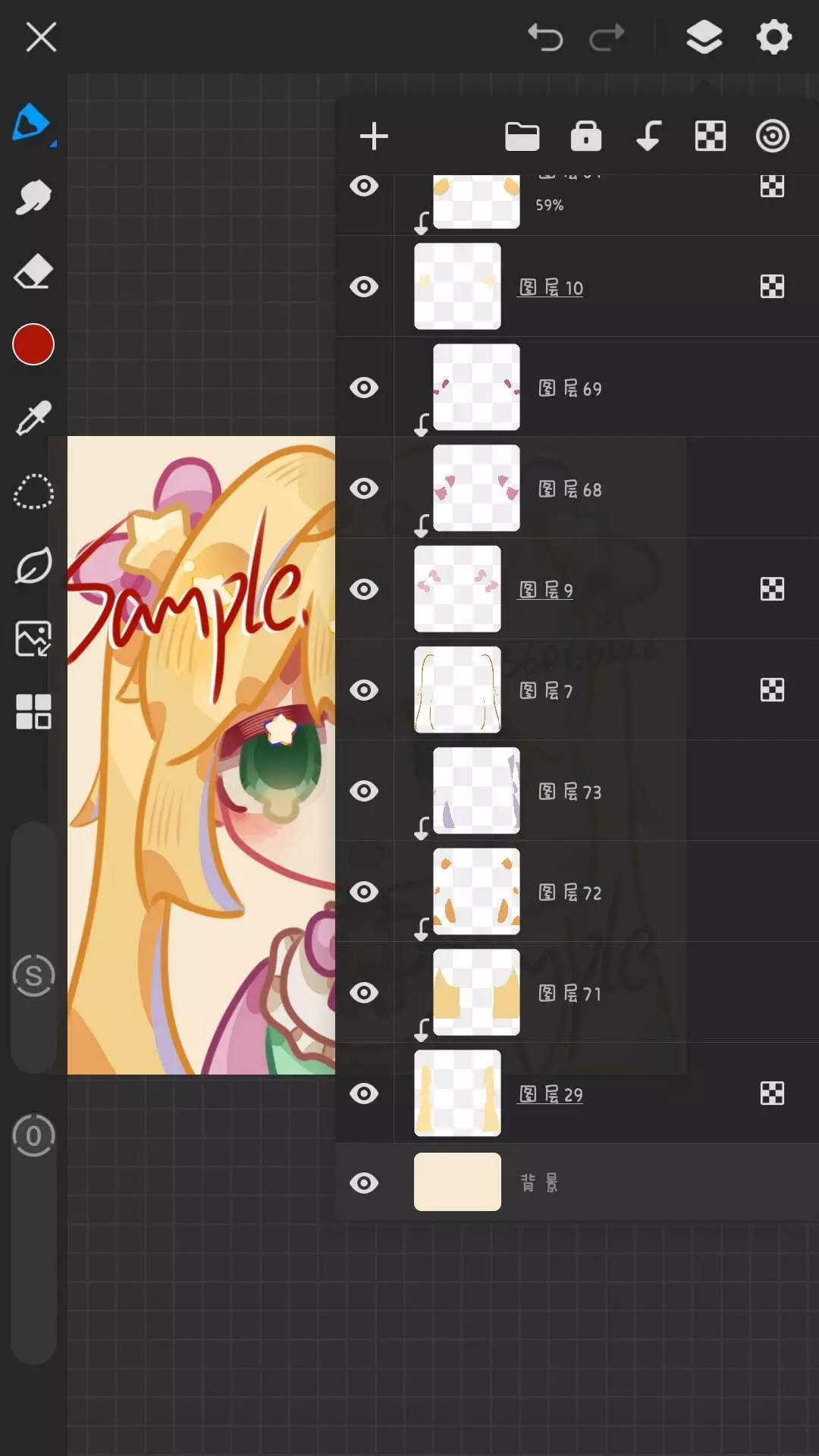Activate the lasso selection tool

point(33,492)
